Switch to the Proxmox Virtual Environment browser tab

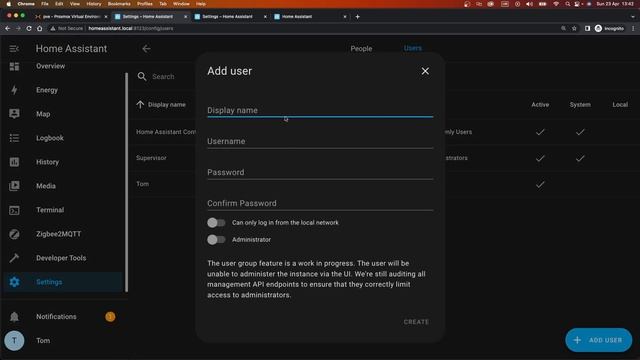pos(70,17)
